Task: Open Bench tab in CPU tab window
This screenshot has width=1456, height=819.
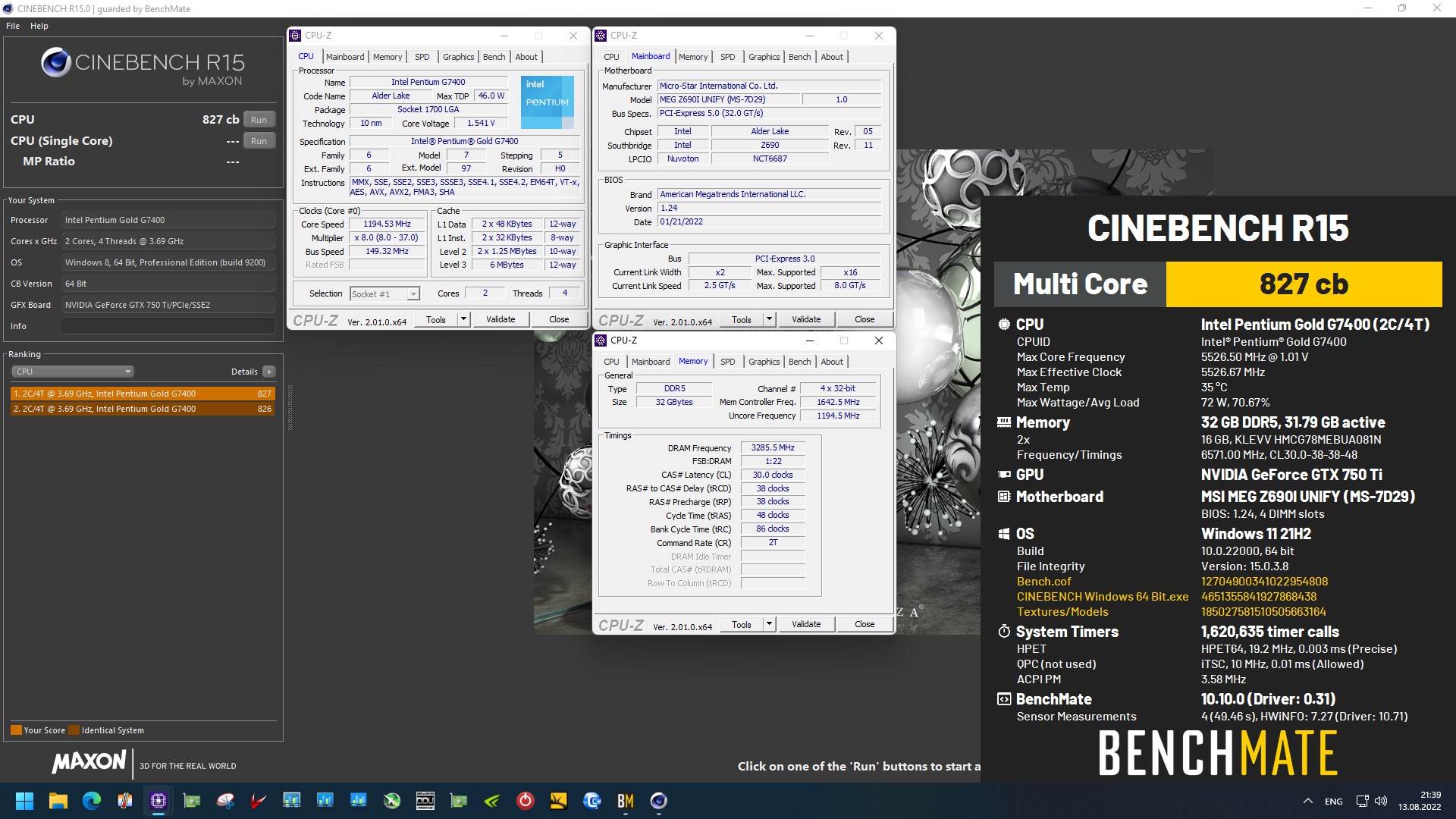Action: click(494, 57)
